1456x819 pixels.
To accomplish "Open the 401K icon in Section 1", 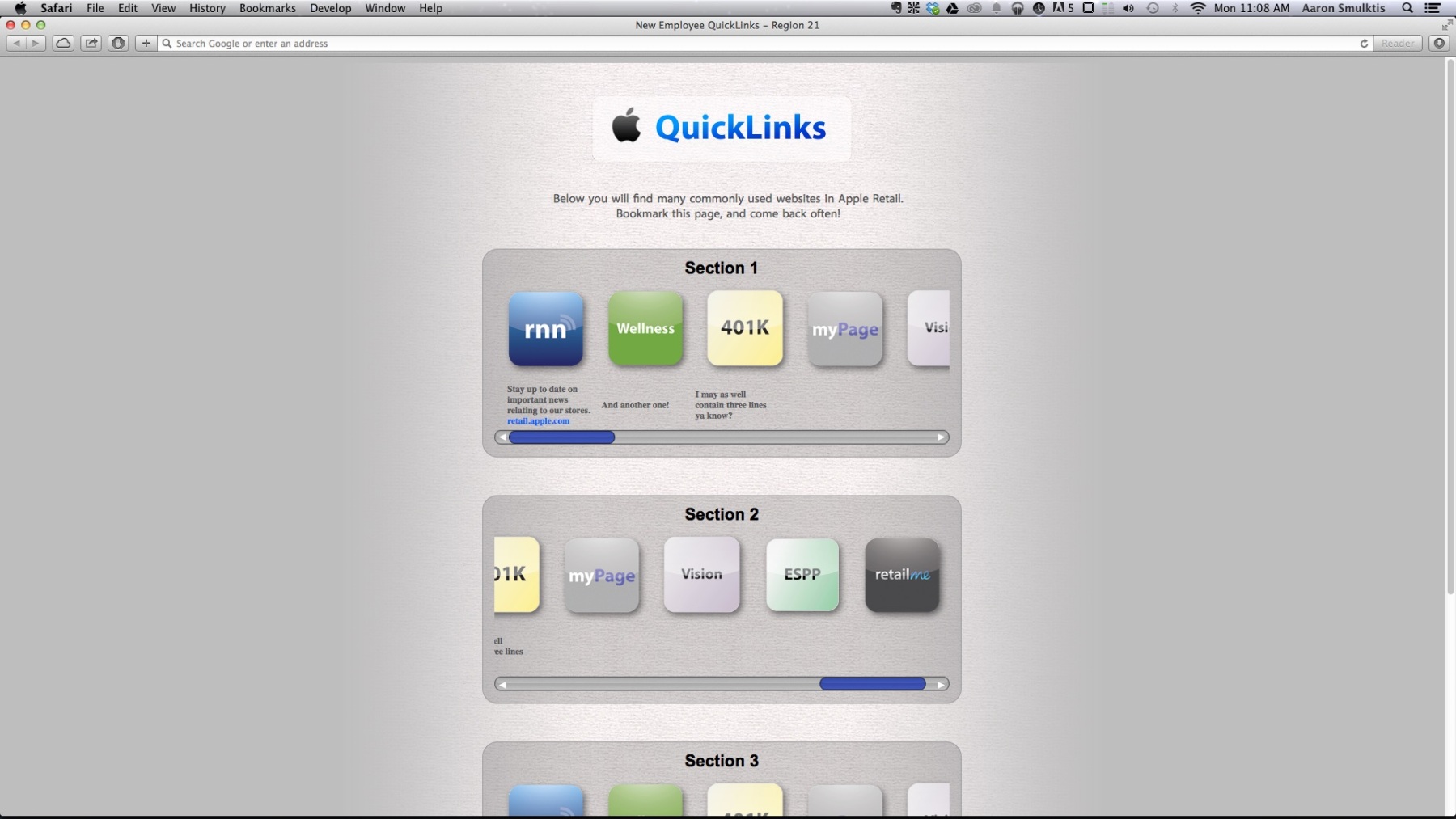I will point(744,328).
